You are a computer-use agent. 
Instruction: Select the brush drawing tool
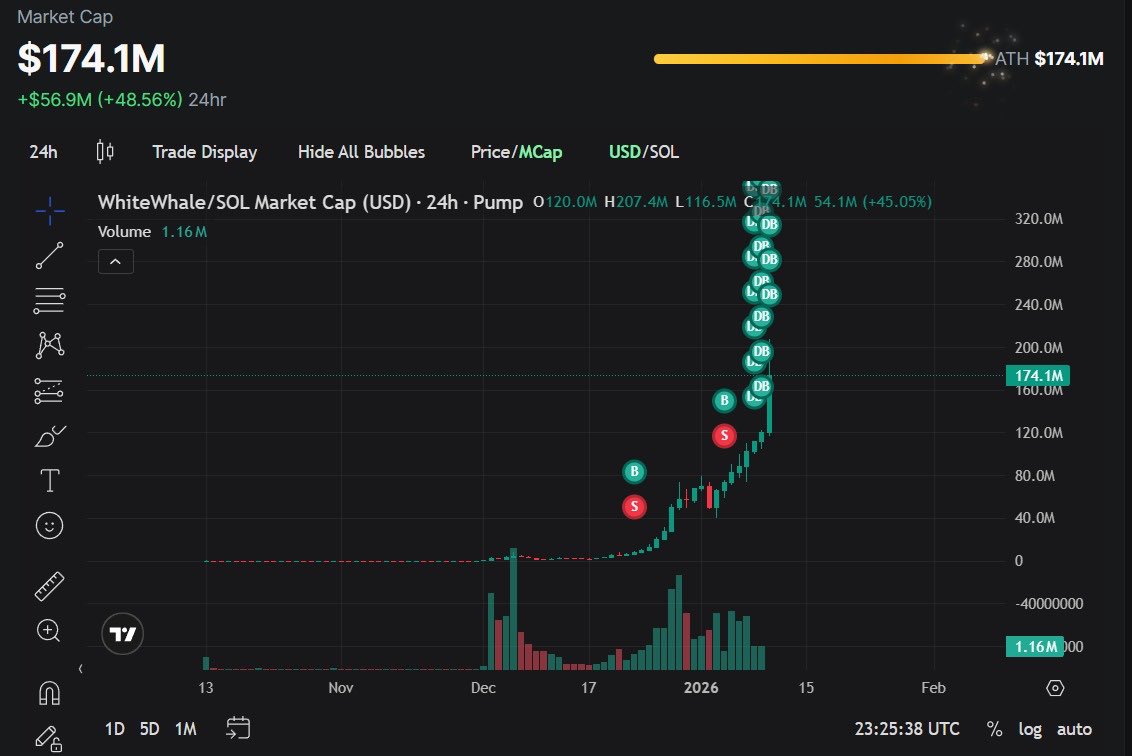[50, 435]
